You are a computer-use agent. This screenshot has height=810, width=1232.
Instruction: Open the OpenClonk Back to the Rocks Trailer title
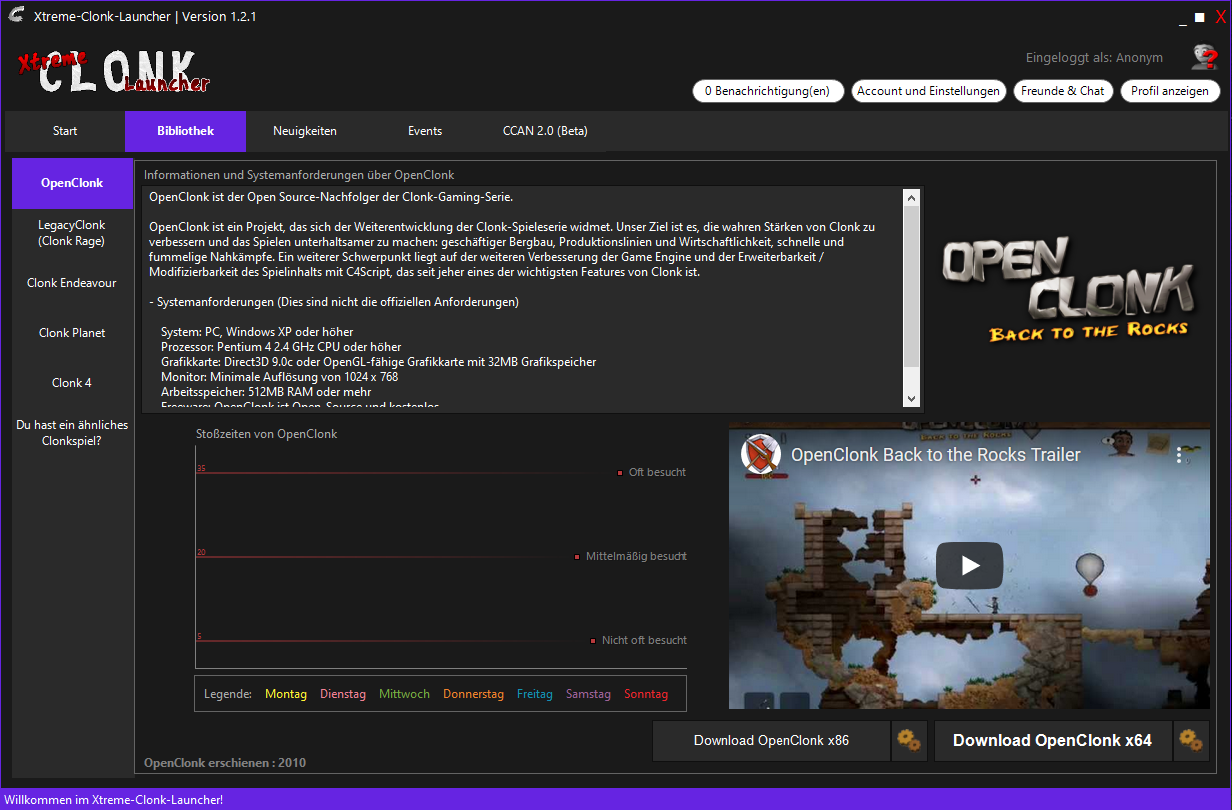[x=936, y=455]
